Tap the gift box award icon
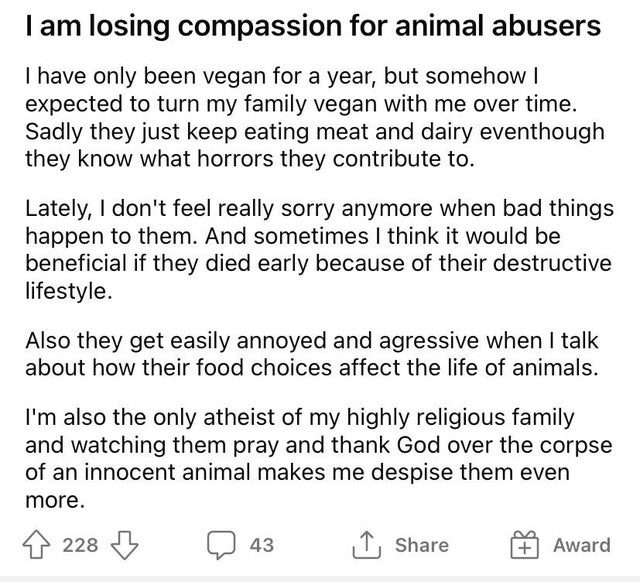Image resolution: width=640 pixels, height=582 pixels. click(525, 545)
